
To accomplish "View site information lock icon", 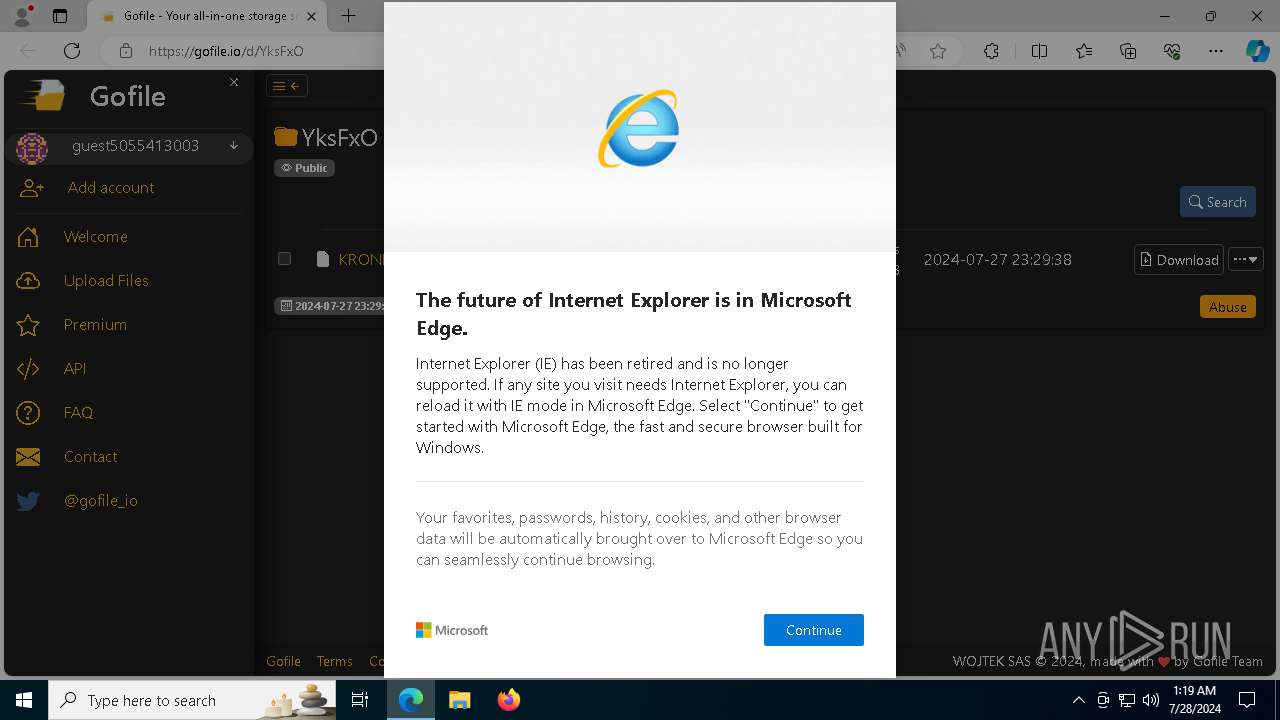I will tap(125, 51).
